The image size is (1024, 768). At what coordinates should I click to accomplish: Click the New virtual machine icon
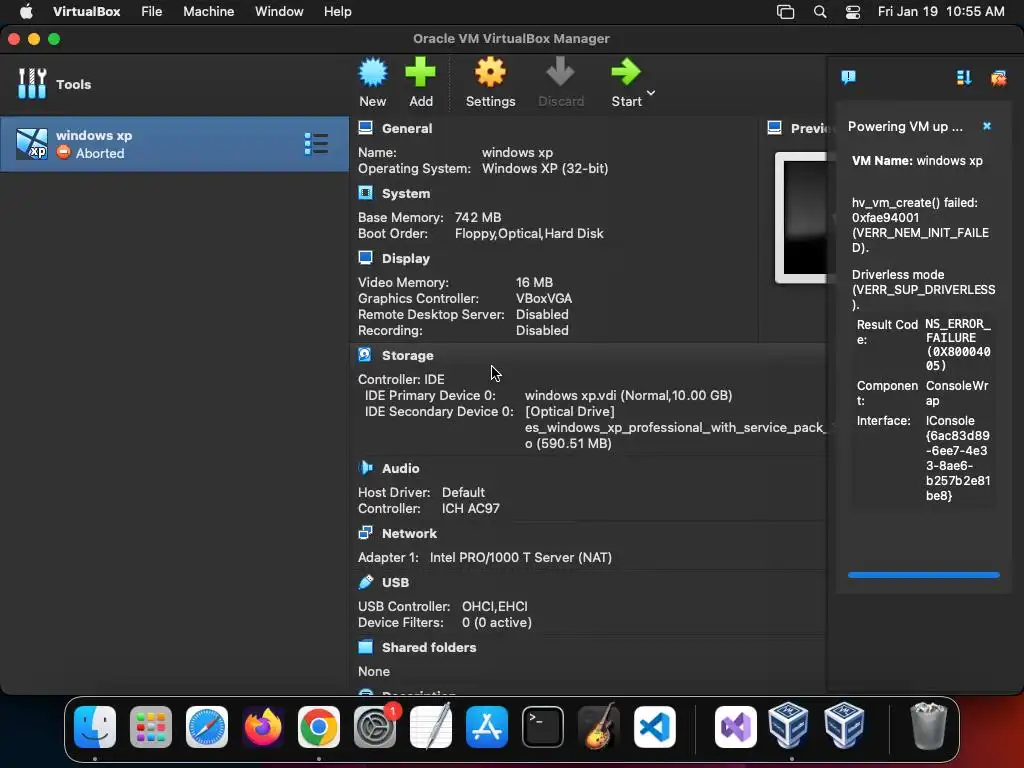coord(373,72)
